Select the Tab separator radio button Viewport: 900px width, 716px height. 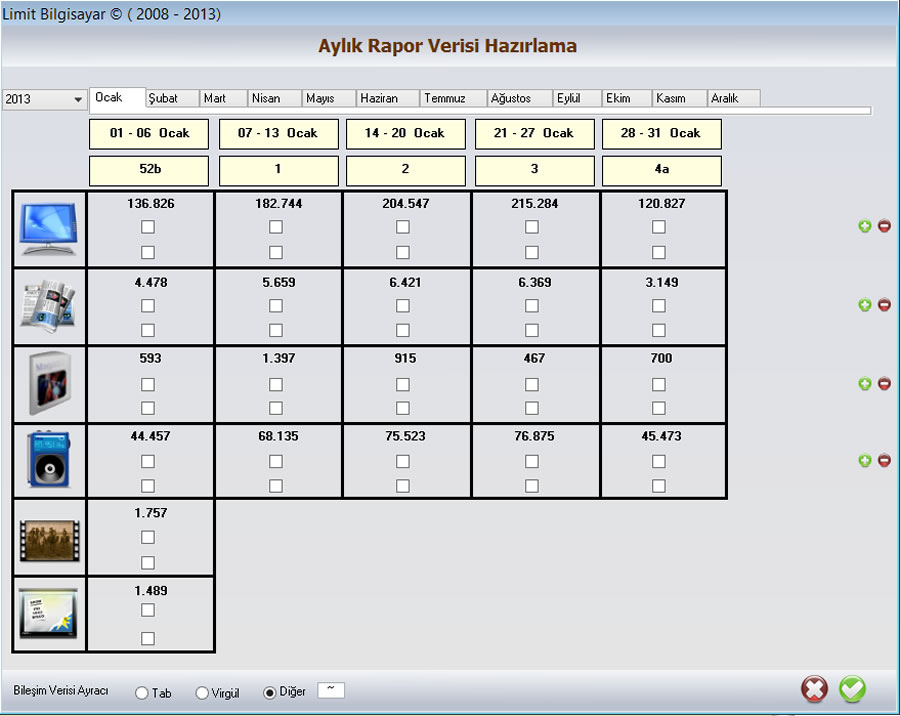point(141,693)
